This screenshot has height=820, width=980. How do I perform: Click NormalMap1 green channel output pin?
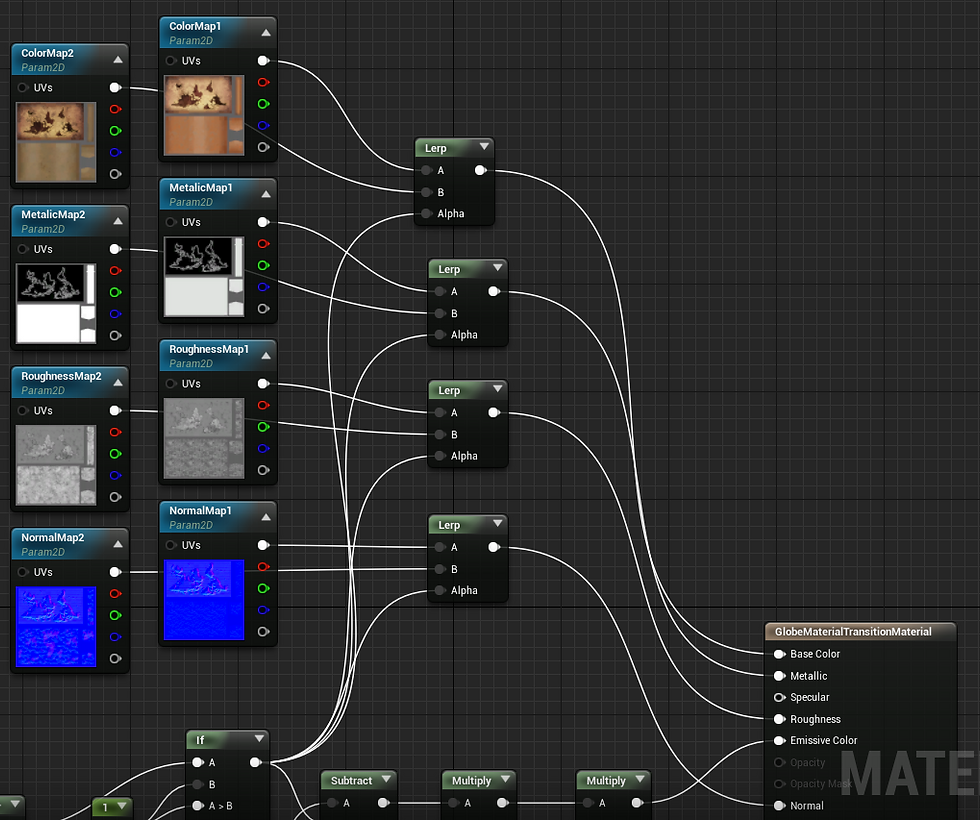click(264, 588)
